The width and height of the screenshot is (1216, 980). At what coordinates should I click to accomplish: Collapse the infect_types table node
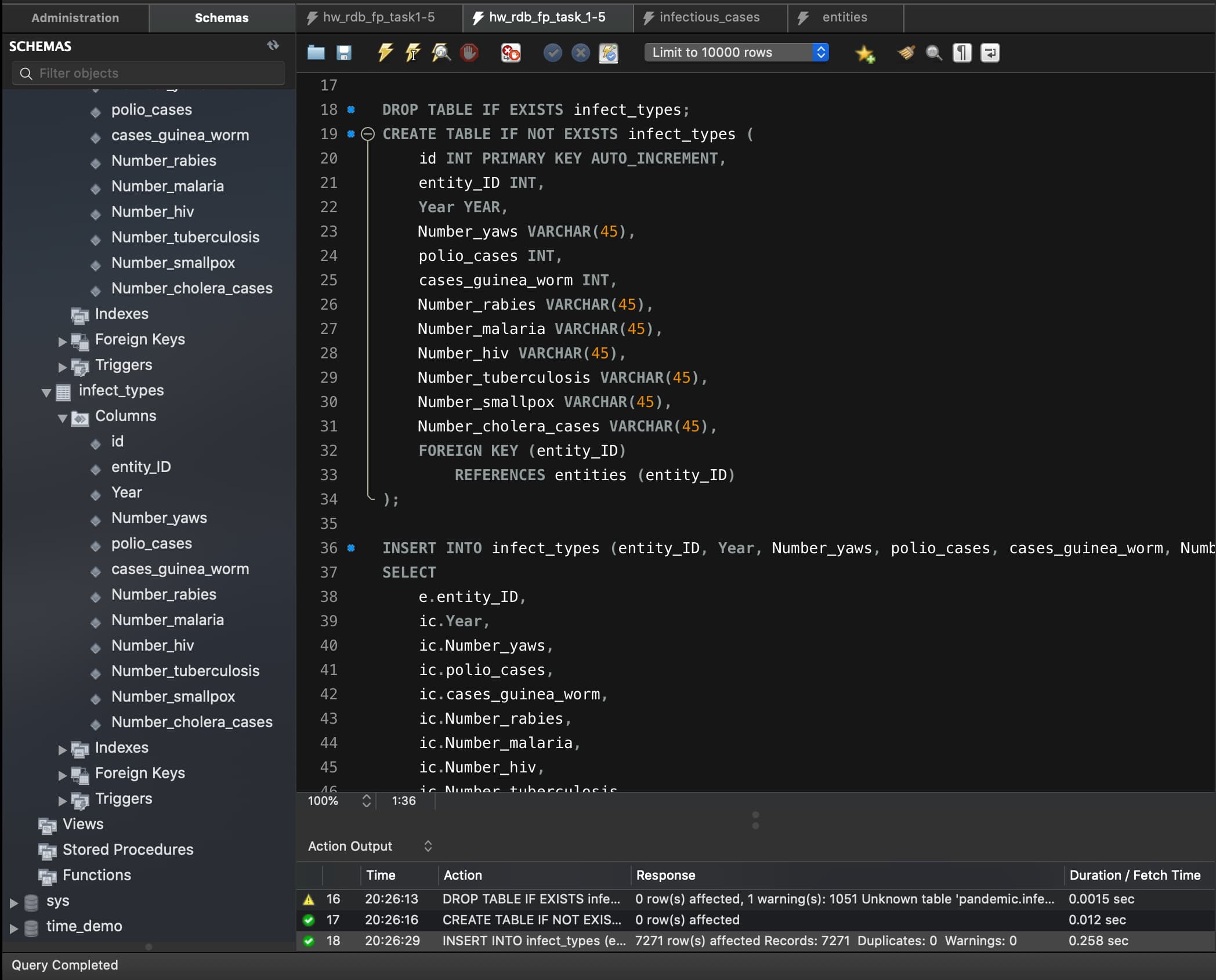coord(46,393)
